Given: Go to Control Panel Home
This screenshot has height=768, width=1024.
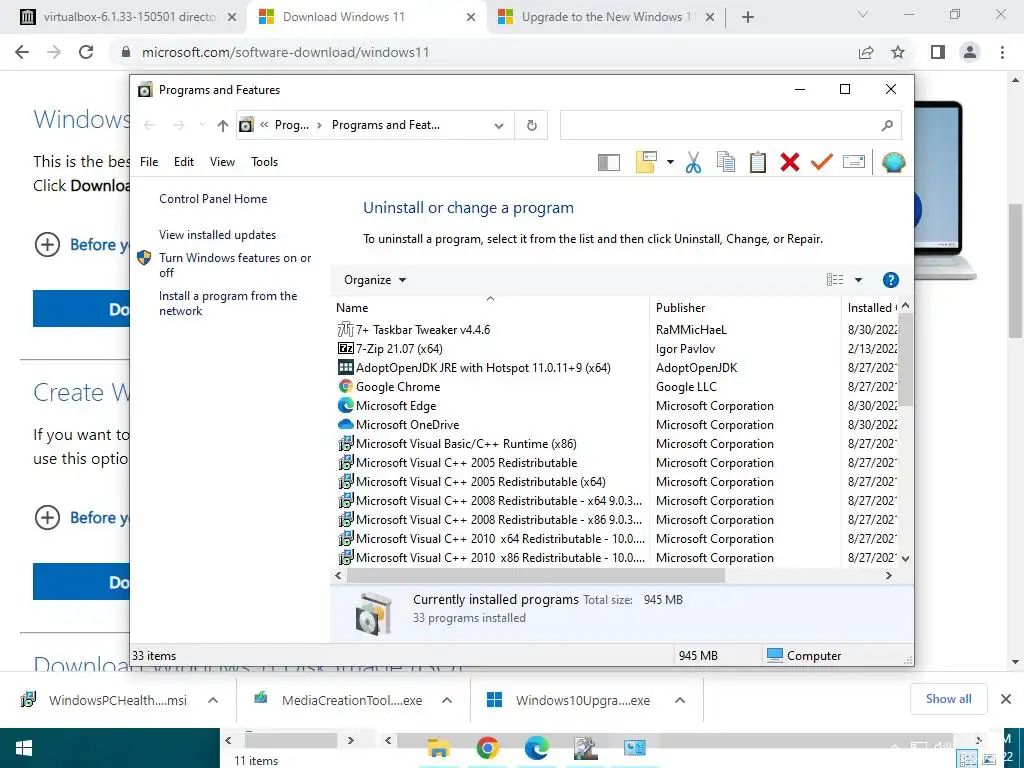Looking at the screenshot, I should click(213, 199).
